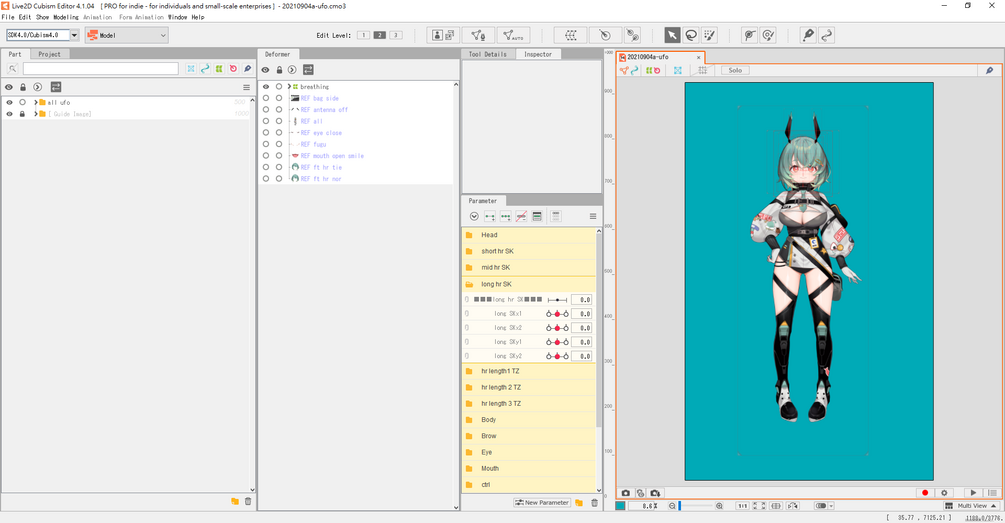The width and height of the screenshot is (1005, 523).
Task: Click the long SXx1 parameter slider
Action: click(557, 314)
